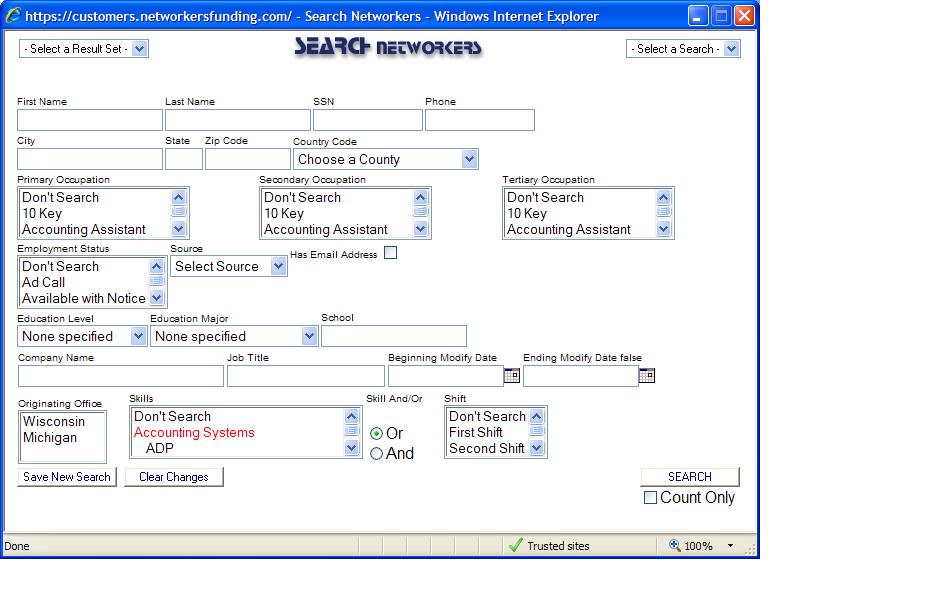Image resolution: width=952 pixels, height=600 pixels.
Task: Select Accounting Systems in Skills list
Action: 237,432
